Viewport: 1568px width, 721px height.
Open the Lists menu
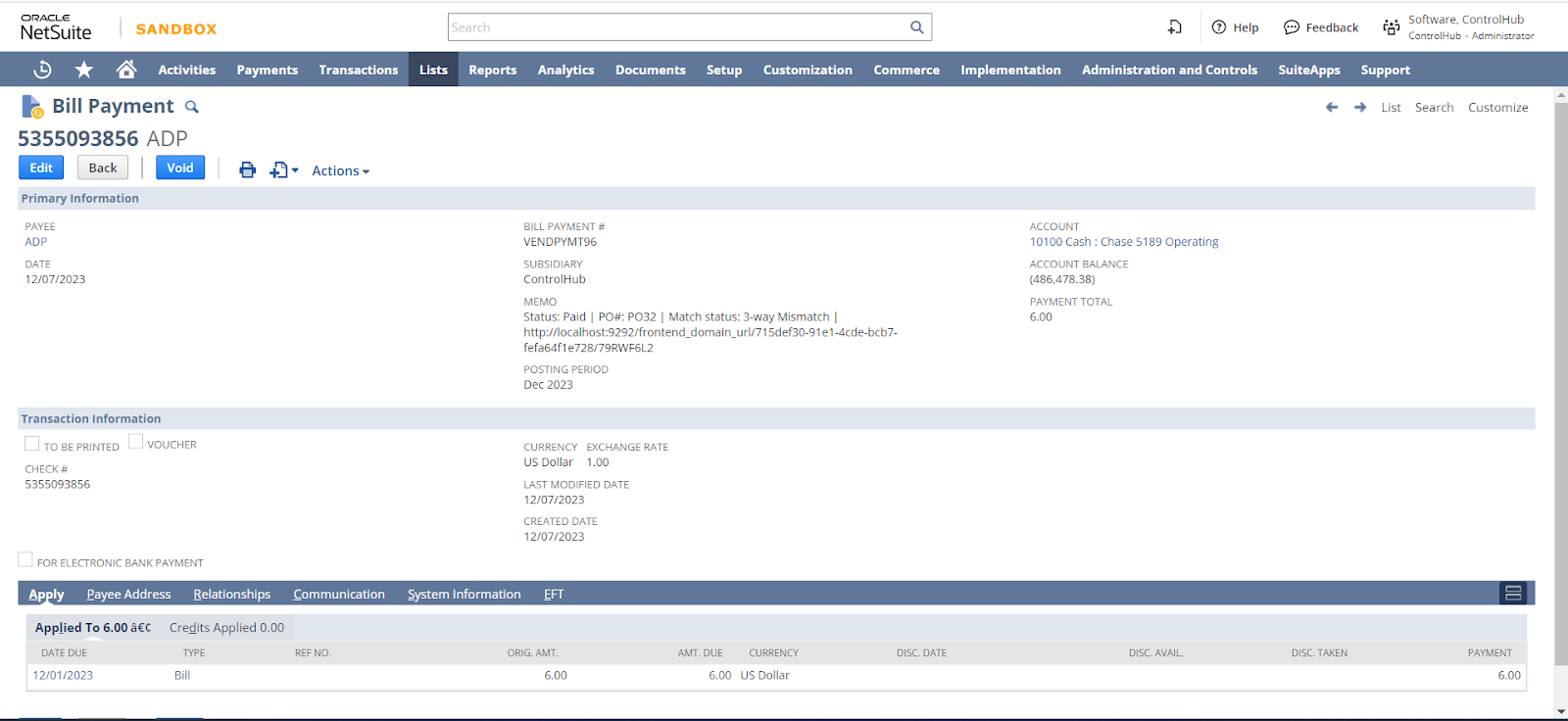click(433, 70)
